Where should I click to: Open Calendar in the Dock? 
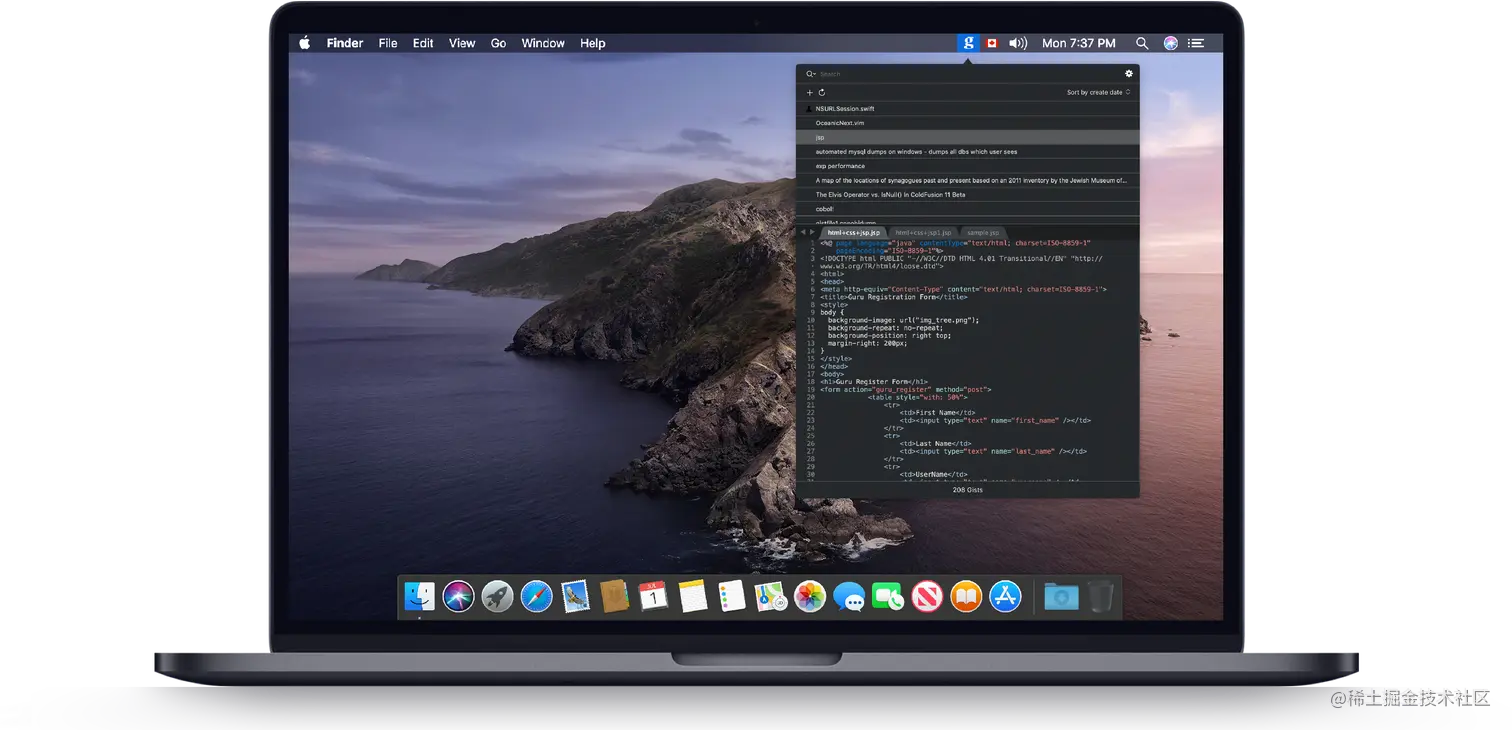click(x=653, y=597)
